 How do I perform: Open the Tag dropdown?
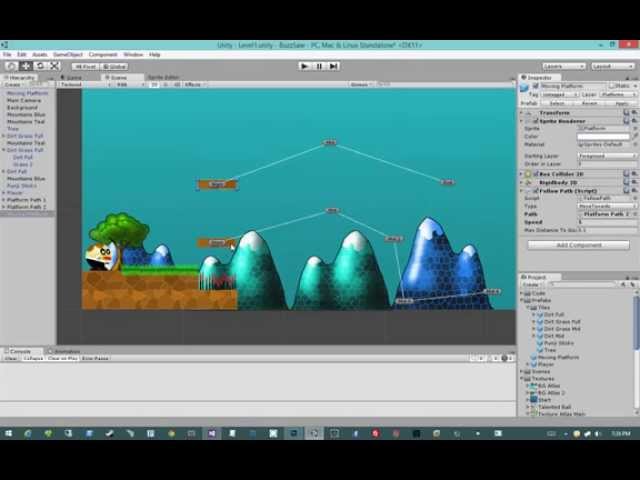(560, 94)
